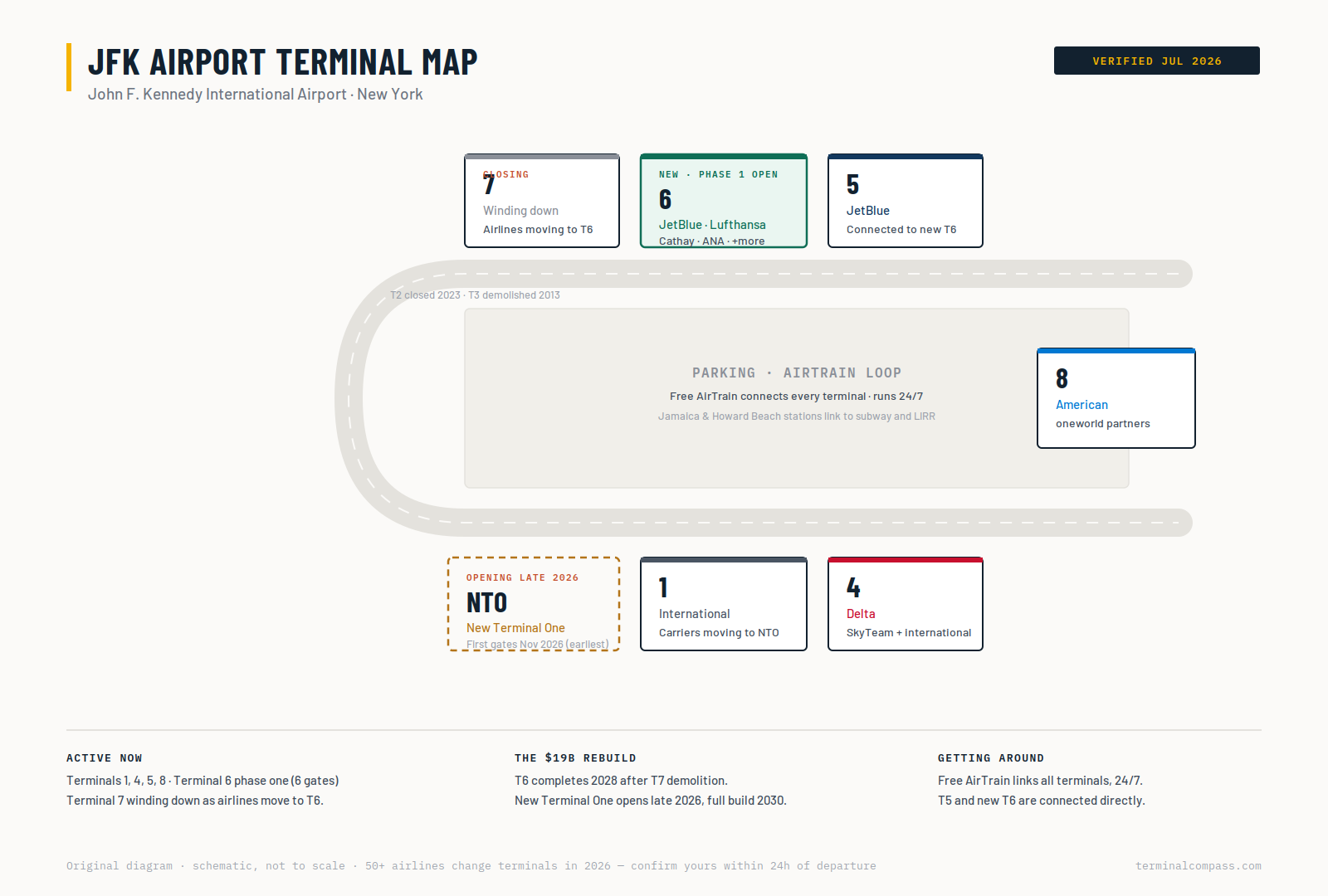
Task: Click the 'Original diagram · schematic' footer note
Action: point(471,866)
